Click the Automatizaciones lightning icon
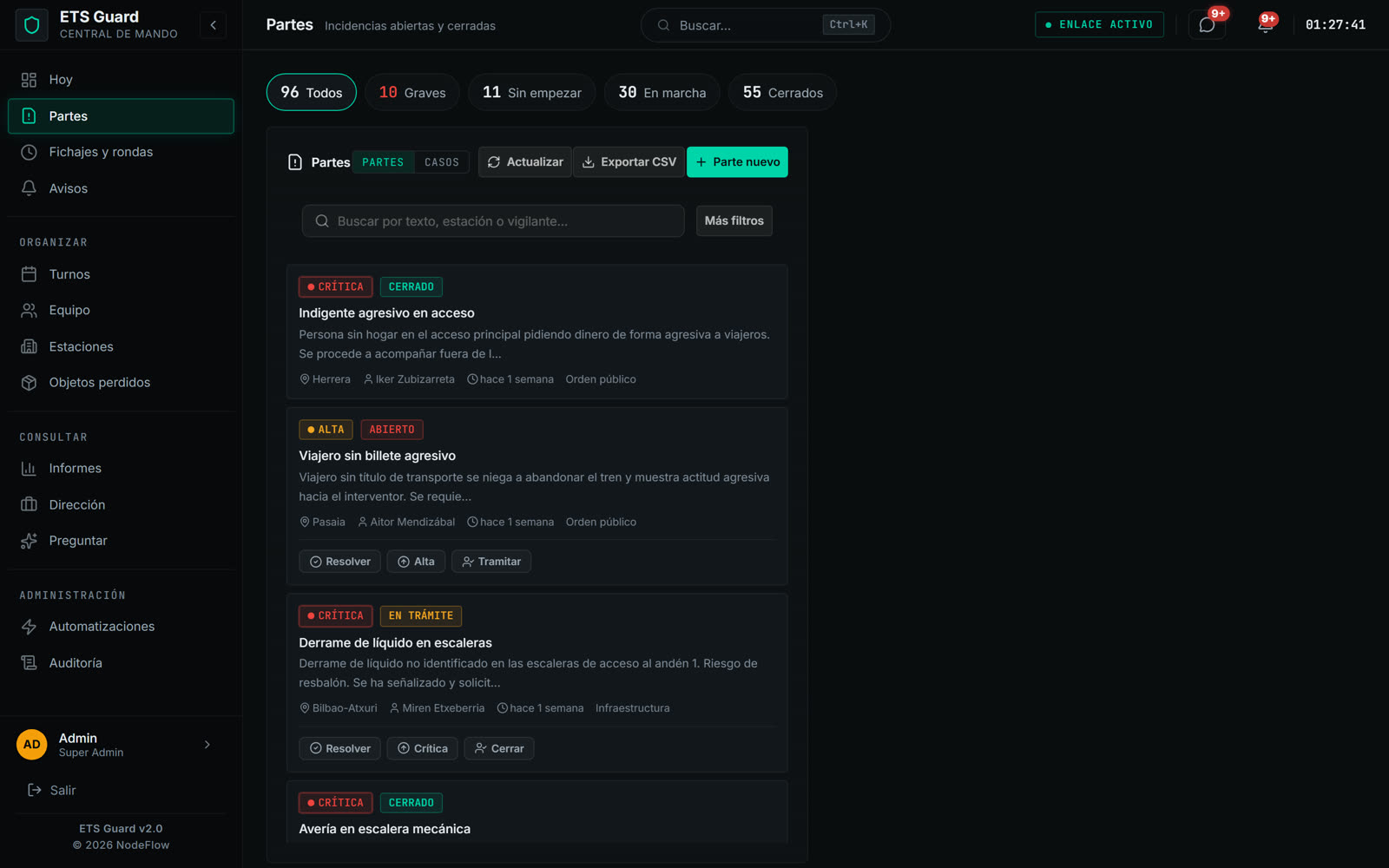This screenshot has width=1389, height=868. tap(29, 627)
